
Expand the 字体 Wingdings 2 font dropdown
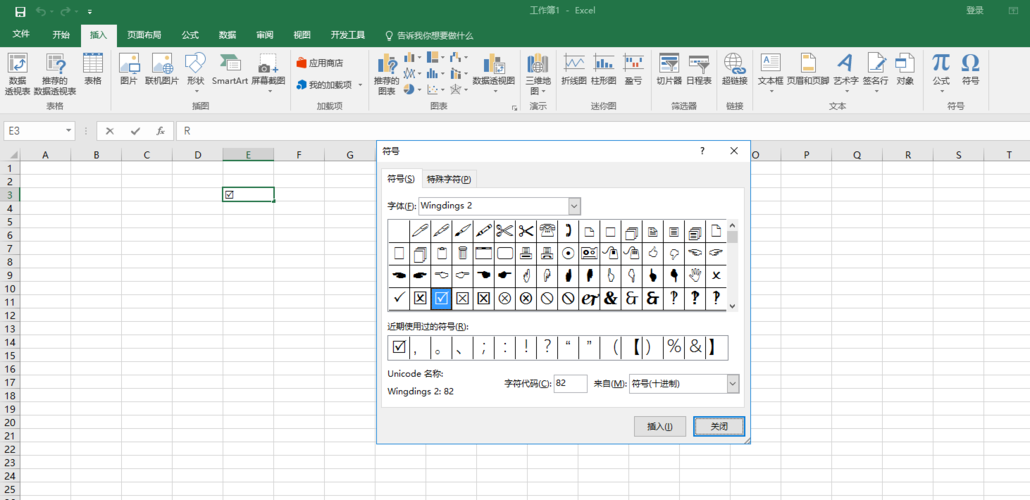[x=574, y=206]
